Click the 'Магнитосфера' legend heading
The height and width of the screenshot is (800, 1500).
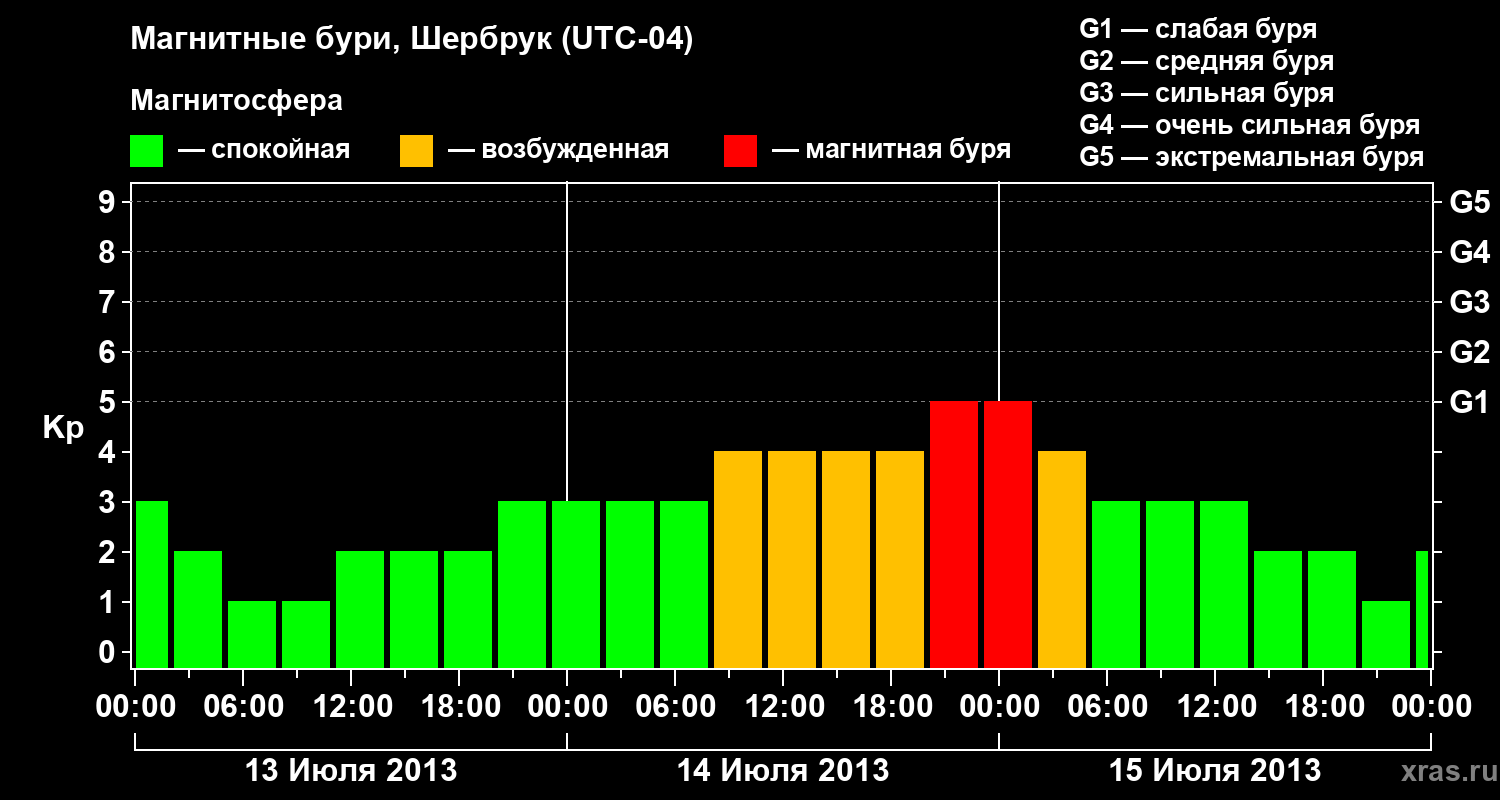[237, 101]
